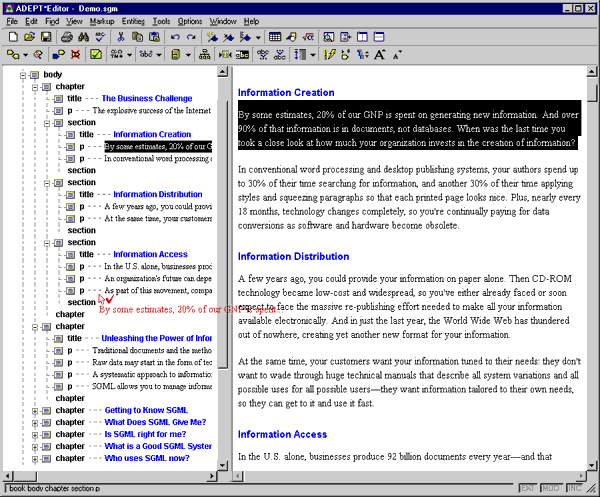Image resolution: width=600 pixels, height=497 pixels.
Task: Create a new document with the blank-page icon
Action: tap(13, 37)
